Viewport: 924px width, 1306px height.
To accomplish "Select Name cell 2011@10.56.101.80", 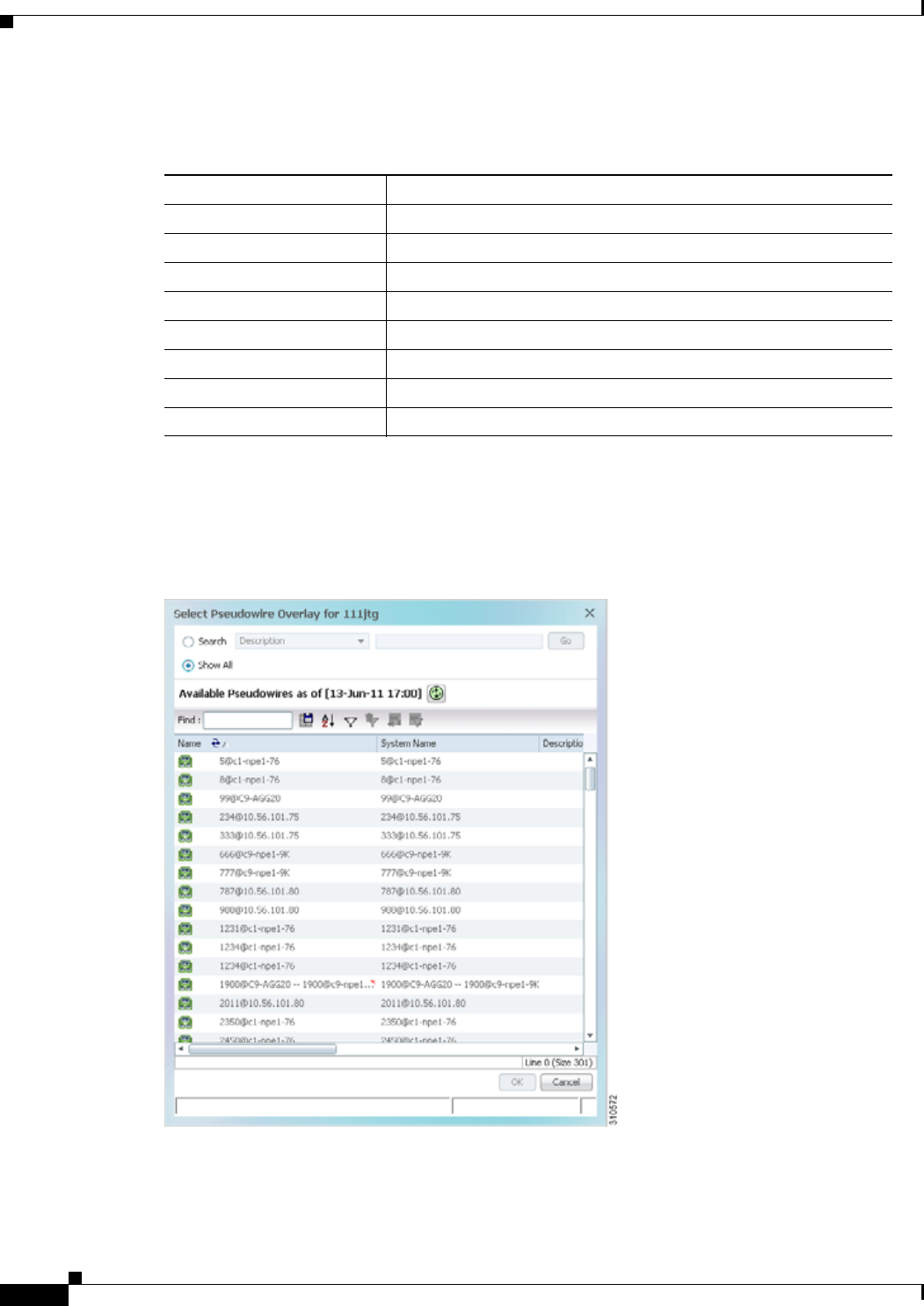I will pos(262,1003).
